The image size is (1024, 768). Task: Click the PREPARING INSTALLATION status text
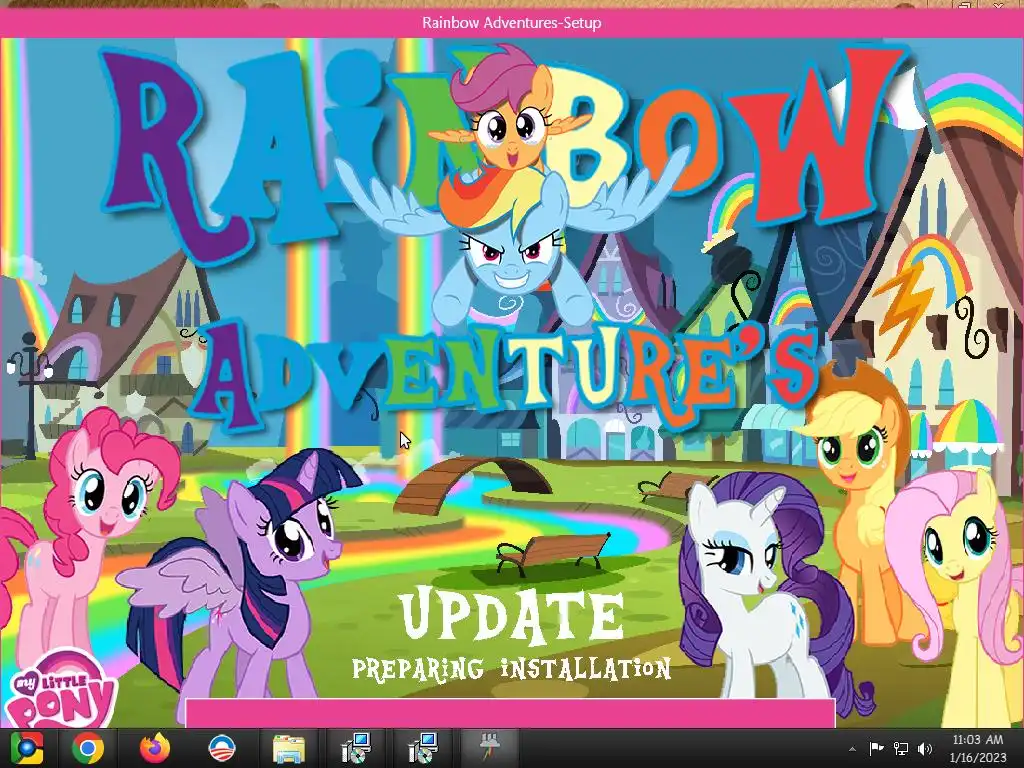coord(511,669)
